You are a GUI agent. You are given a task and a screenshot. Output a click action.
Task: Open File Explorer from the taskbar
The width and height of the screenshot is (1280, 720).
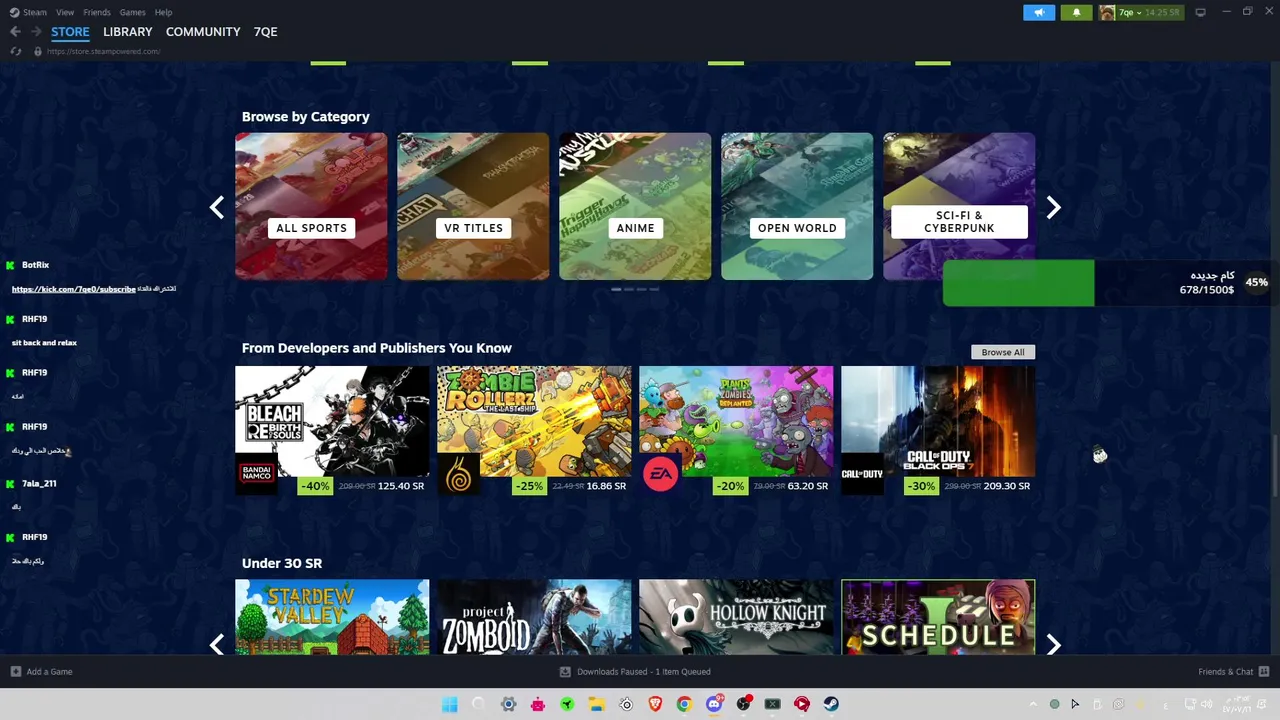click(x=596, y=704)
